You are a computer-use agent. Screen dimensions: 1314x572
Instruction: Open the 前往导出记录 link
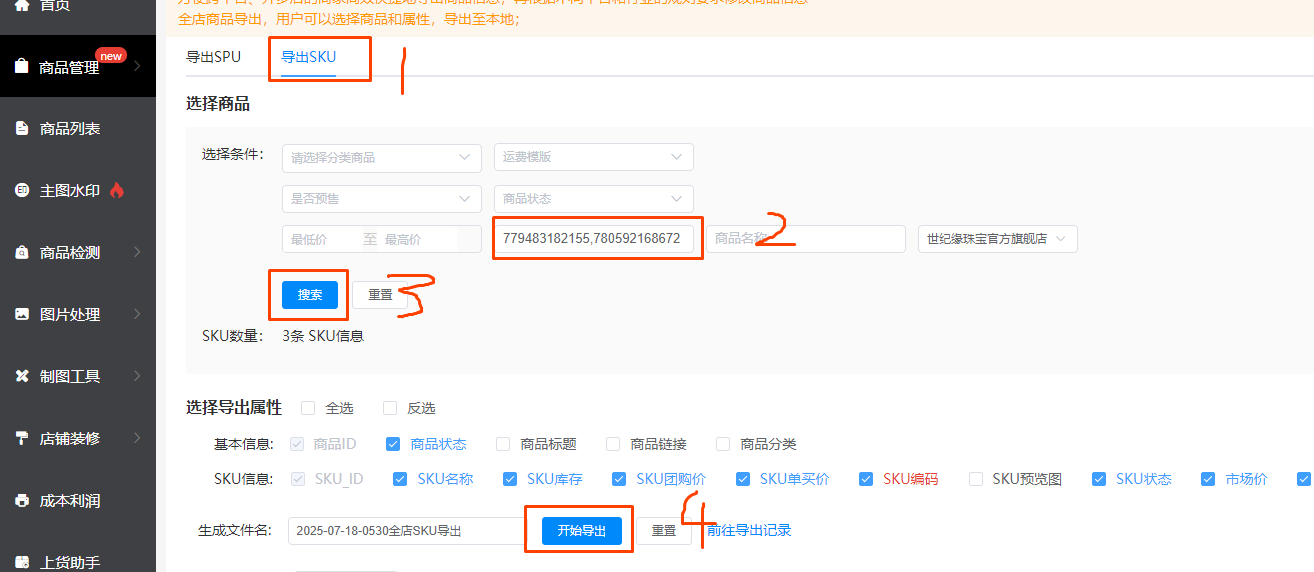[x=749, y=530]
